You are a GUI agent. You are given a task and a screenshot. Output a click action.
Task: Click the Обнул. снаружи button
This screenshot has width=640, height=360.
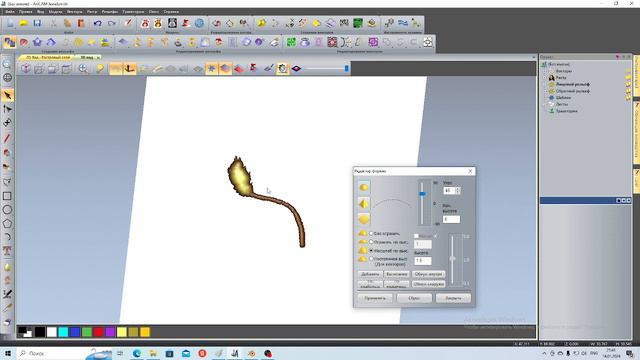coord(428,284)
